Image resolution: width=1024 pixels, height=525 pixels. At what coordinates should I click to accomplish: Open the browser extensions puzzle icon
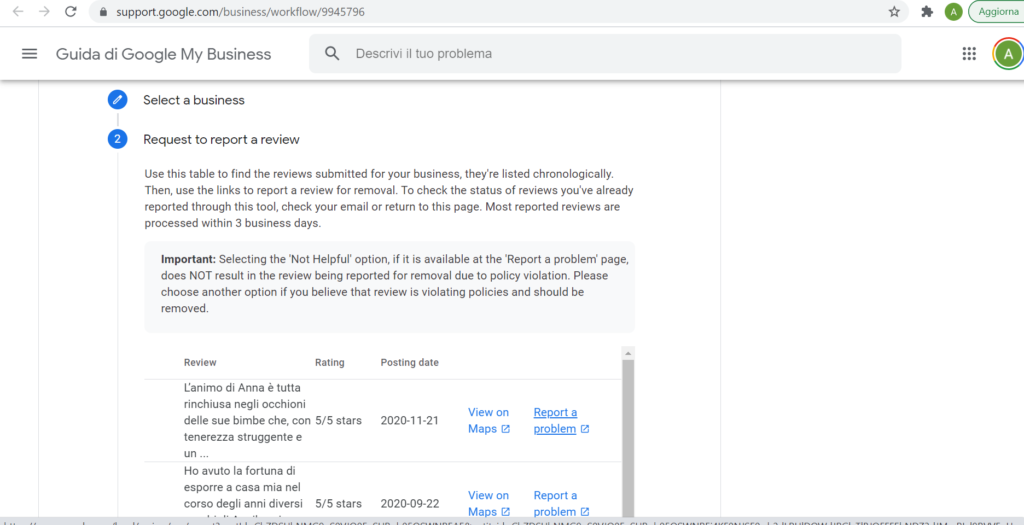click(x=927, y=12)
